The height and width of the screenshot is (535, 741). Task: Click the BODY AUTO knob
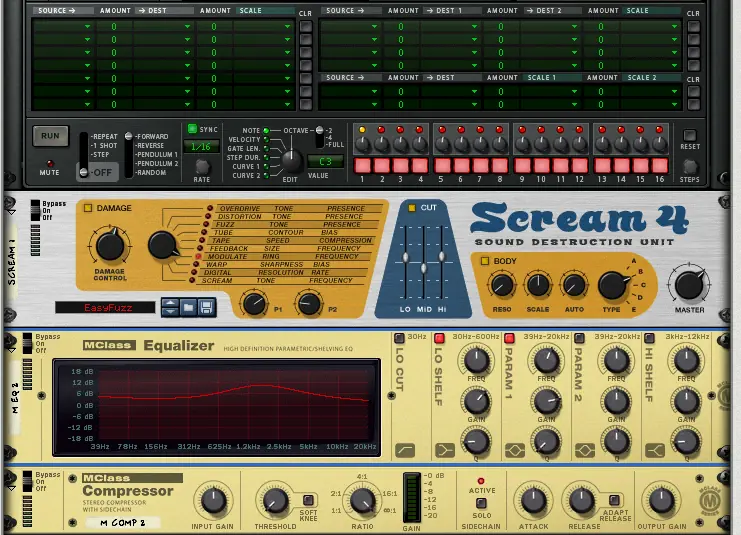(574, 285)
